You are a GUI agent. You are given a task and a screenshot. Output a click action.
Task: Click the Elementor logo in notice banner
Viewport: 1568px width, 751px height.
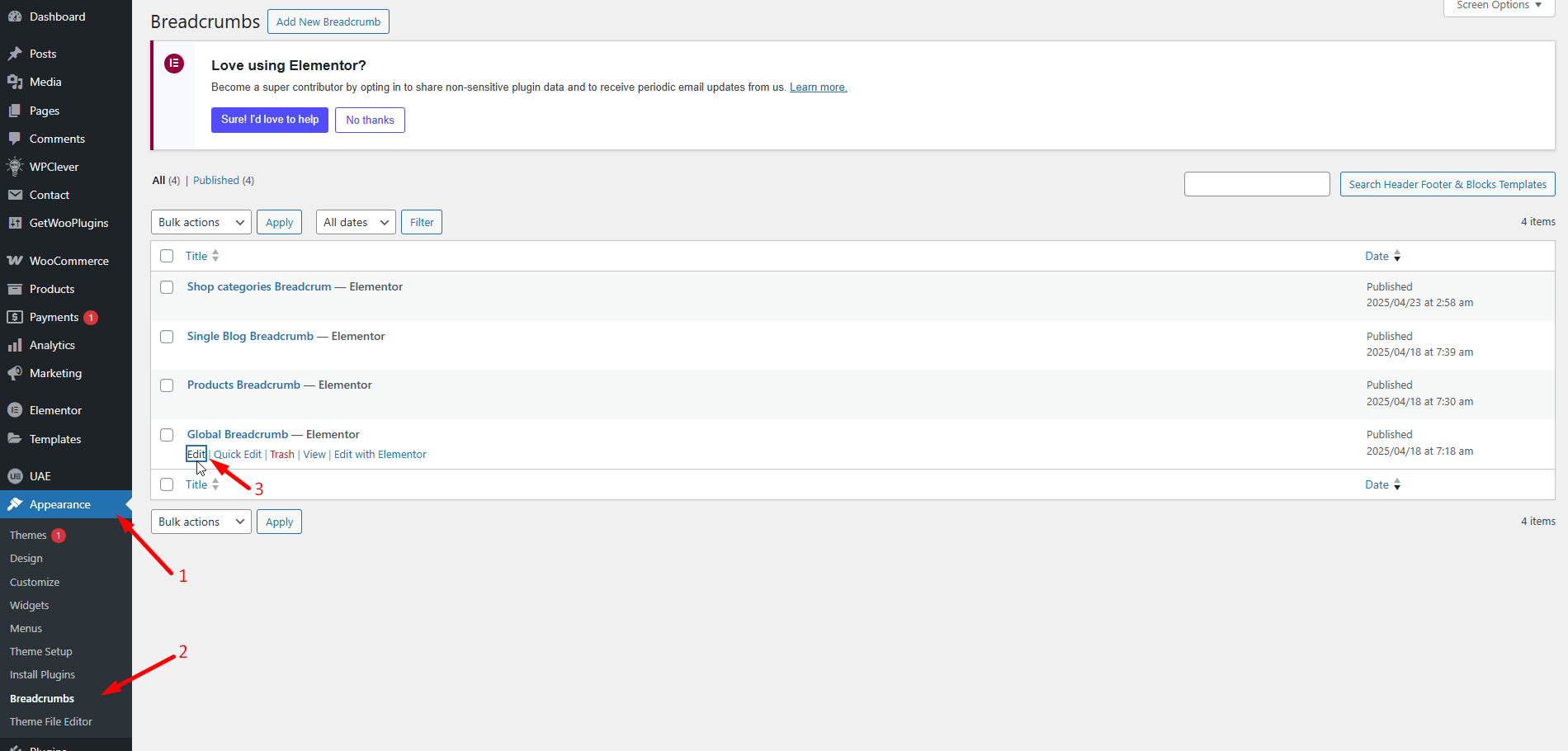(x=174, y=64)
